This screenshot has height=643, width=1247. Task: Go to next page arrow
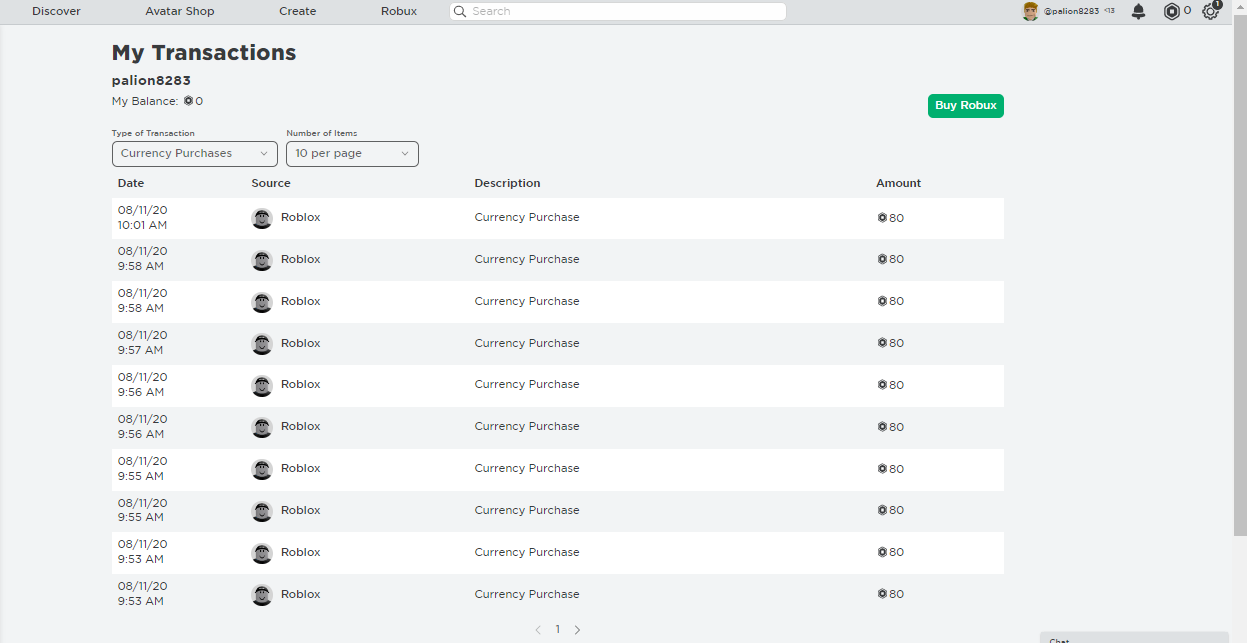577,630
